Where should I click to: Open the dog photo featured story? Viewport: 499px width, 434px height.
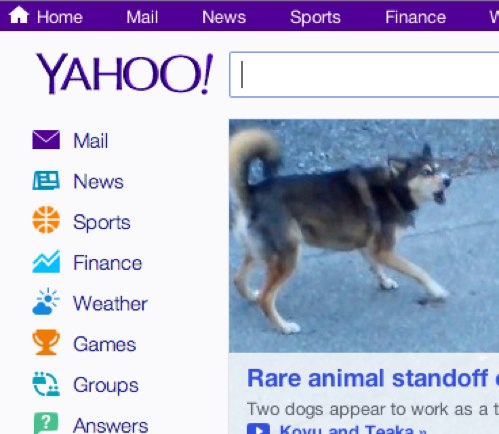click(364, 236)
